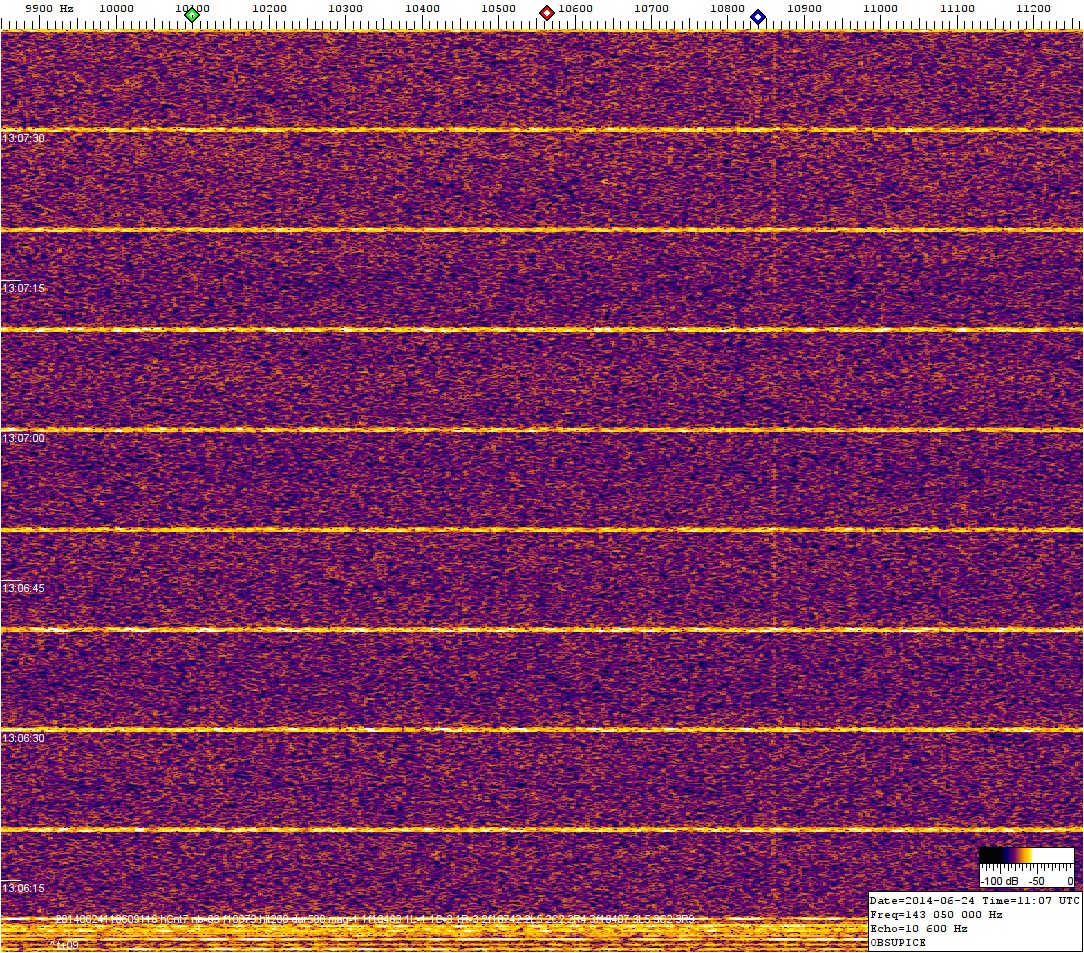Click the 9900 Hz label on frequency ruler

[x=48, y=8]
